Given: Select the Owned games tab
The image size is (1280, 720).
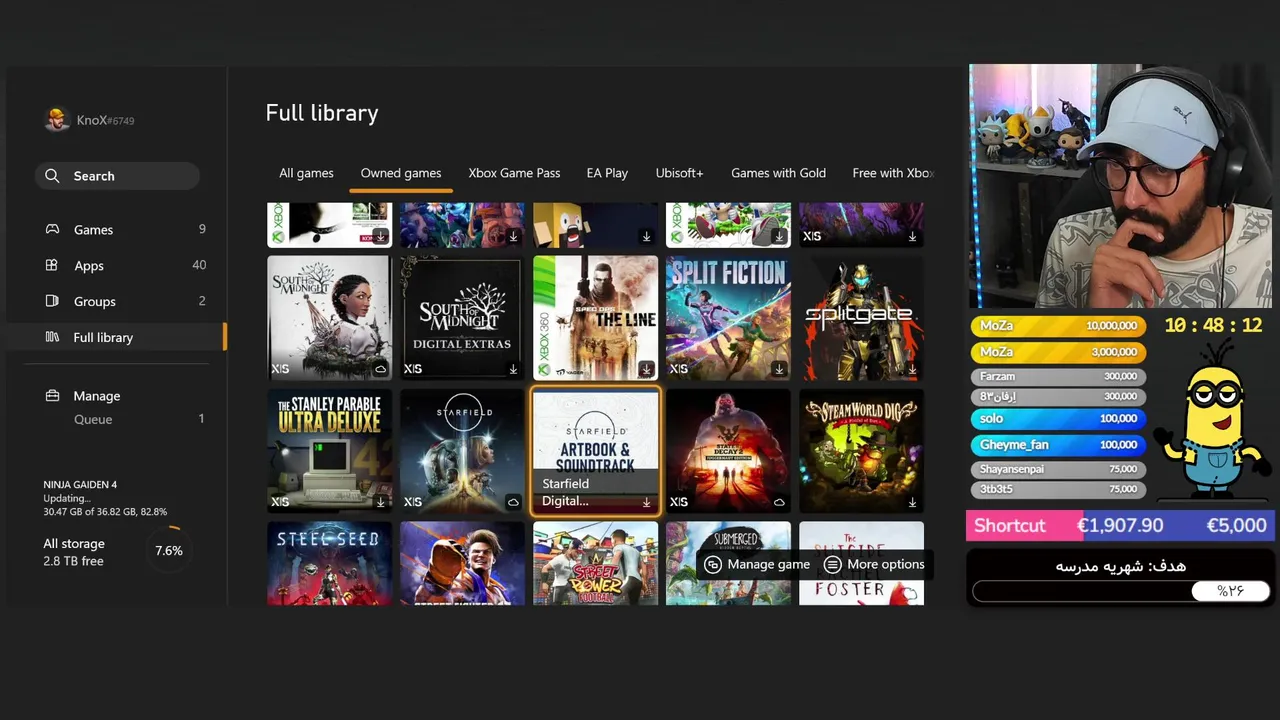Looking at the screenshot, I should (401, 173).
